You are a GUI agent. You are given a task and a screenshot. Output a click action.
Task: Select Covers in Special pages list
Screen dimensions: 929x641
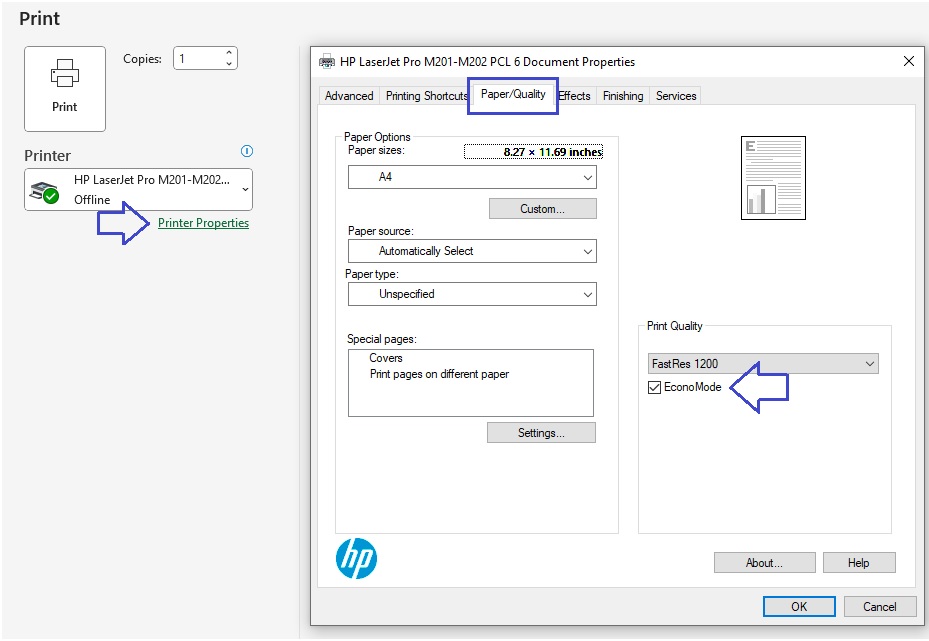(x=386, y=358)
